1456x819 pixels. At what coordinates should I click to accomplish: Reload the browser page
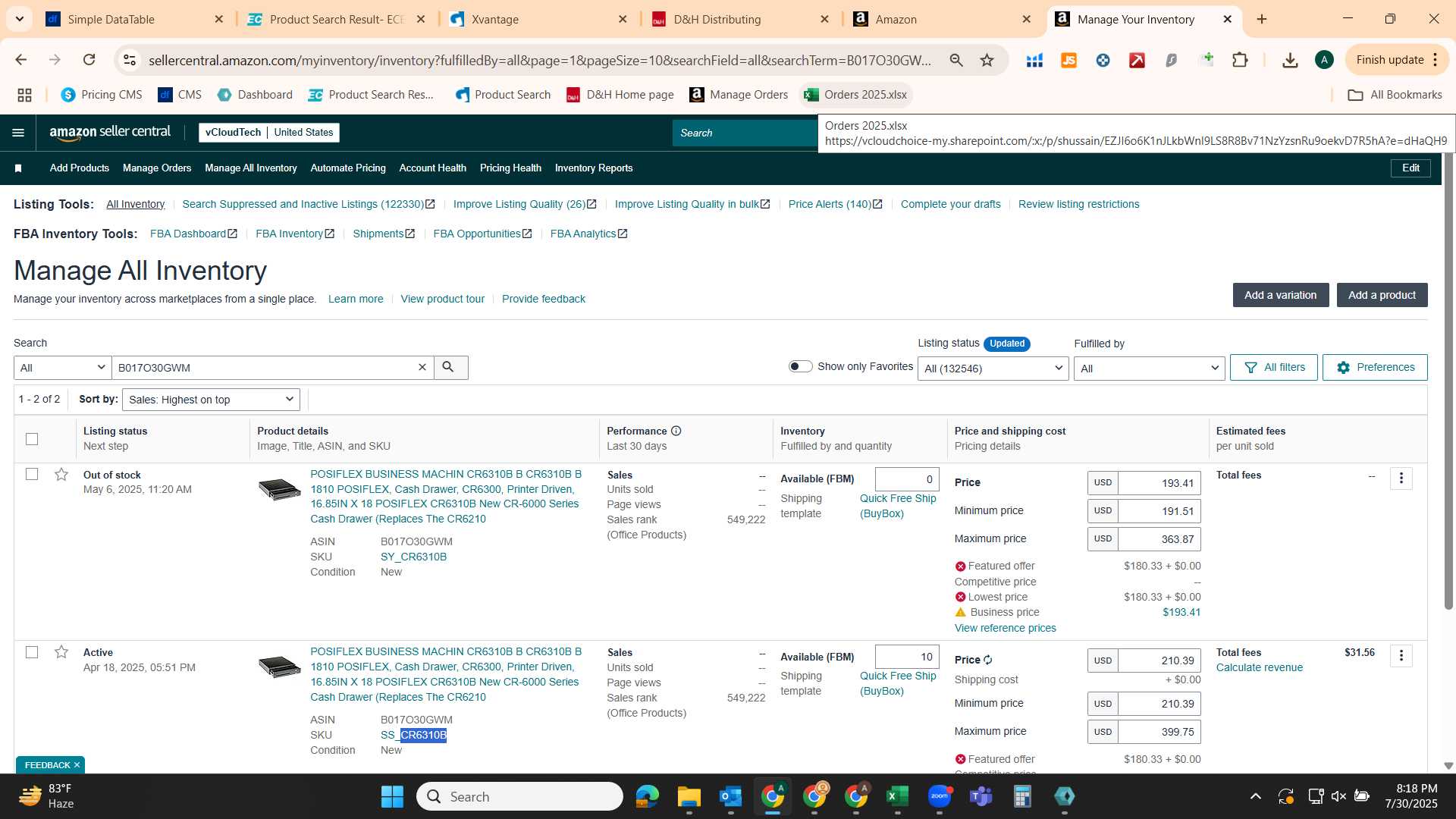pos(89,60)
